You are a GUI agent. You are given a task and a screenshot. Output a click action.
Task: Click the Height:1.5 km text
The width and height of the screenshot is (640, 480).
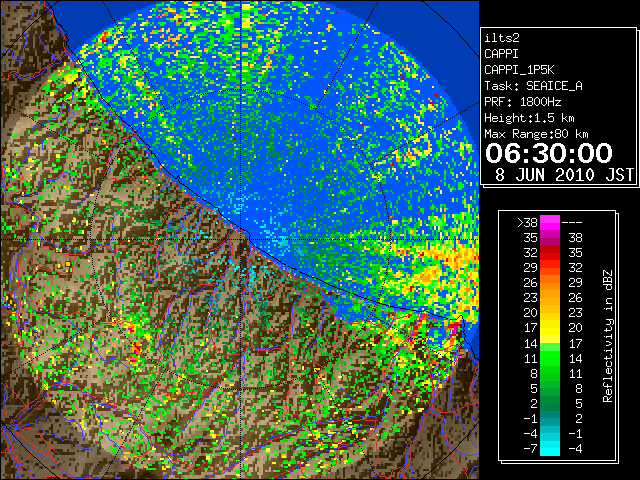click(529, 118)
